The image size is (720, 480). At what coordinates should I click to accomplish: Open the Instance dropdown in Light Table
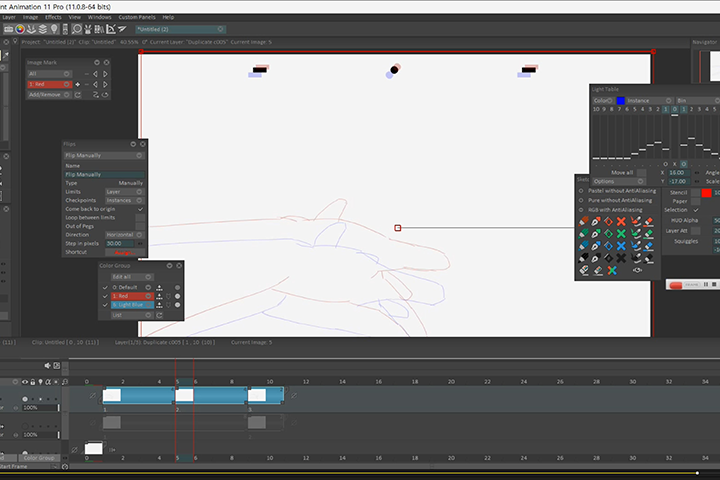click(649, 101)
